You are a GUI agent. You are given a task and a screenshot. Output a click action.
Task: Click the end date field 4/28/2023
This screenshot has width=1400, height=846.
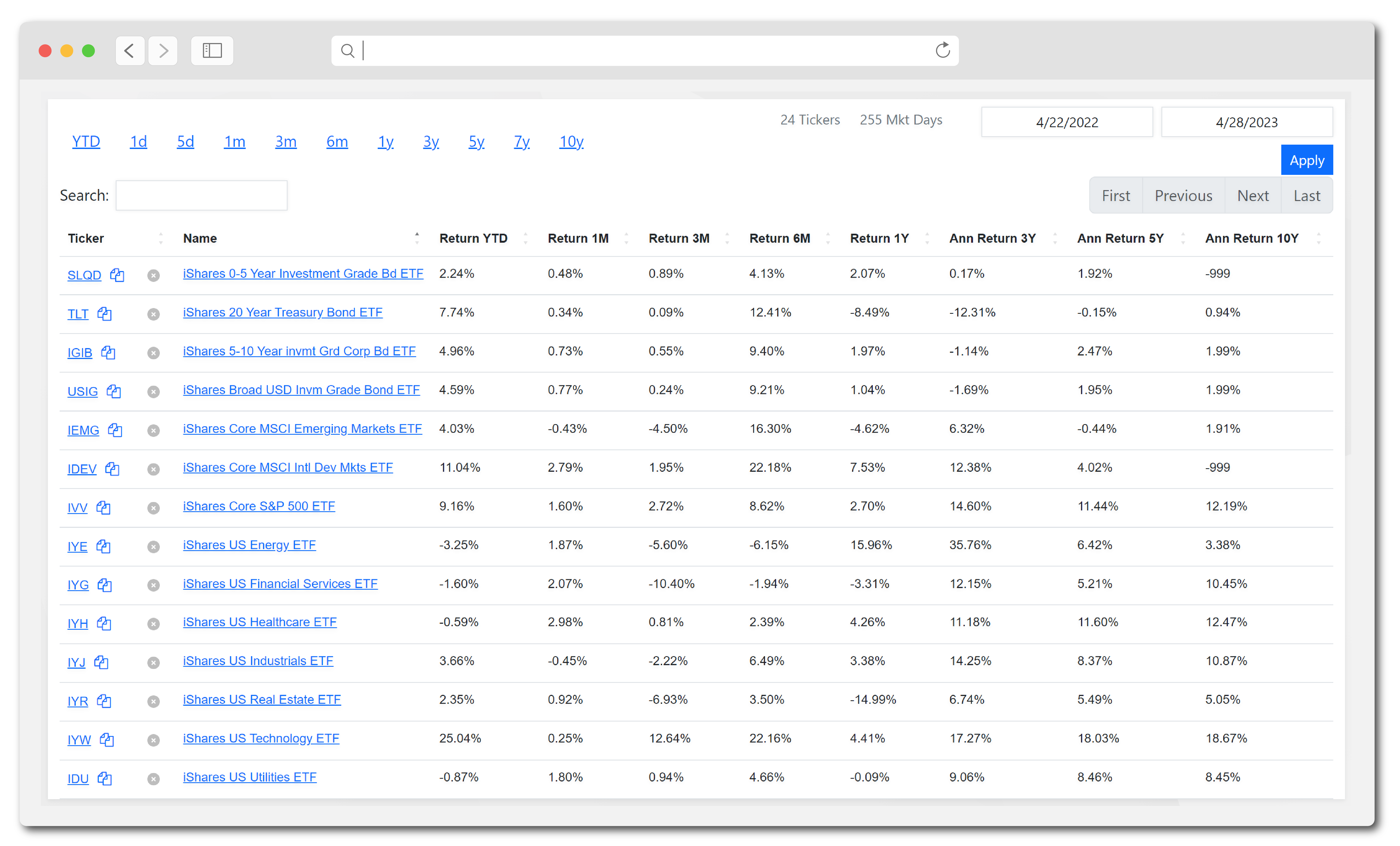point(1247,122)
